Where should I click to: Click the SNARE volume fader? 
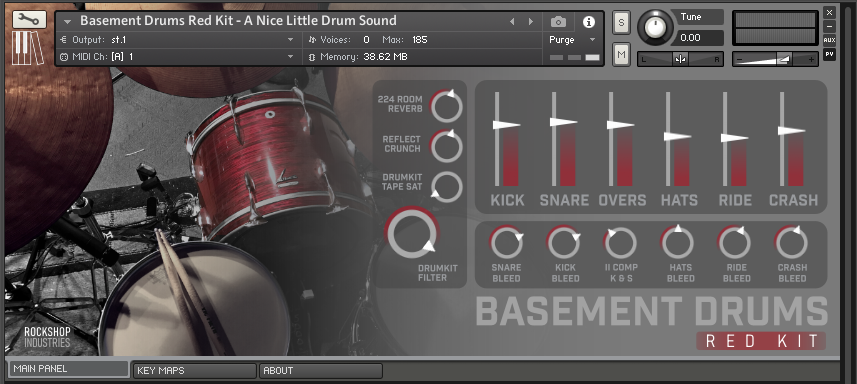click(x=563, y=122)
